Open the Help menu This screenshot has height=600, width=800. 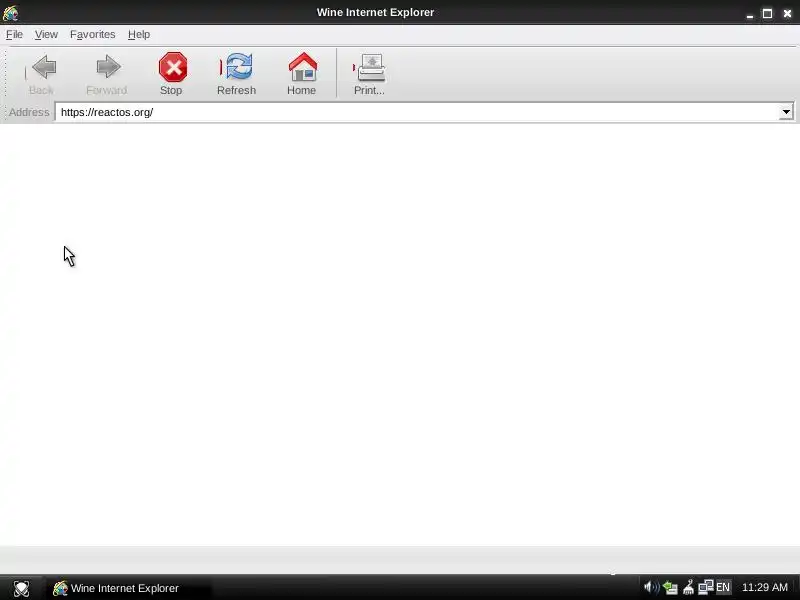pos(139,34)
